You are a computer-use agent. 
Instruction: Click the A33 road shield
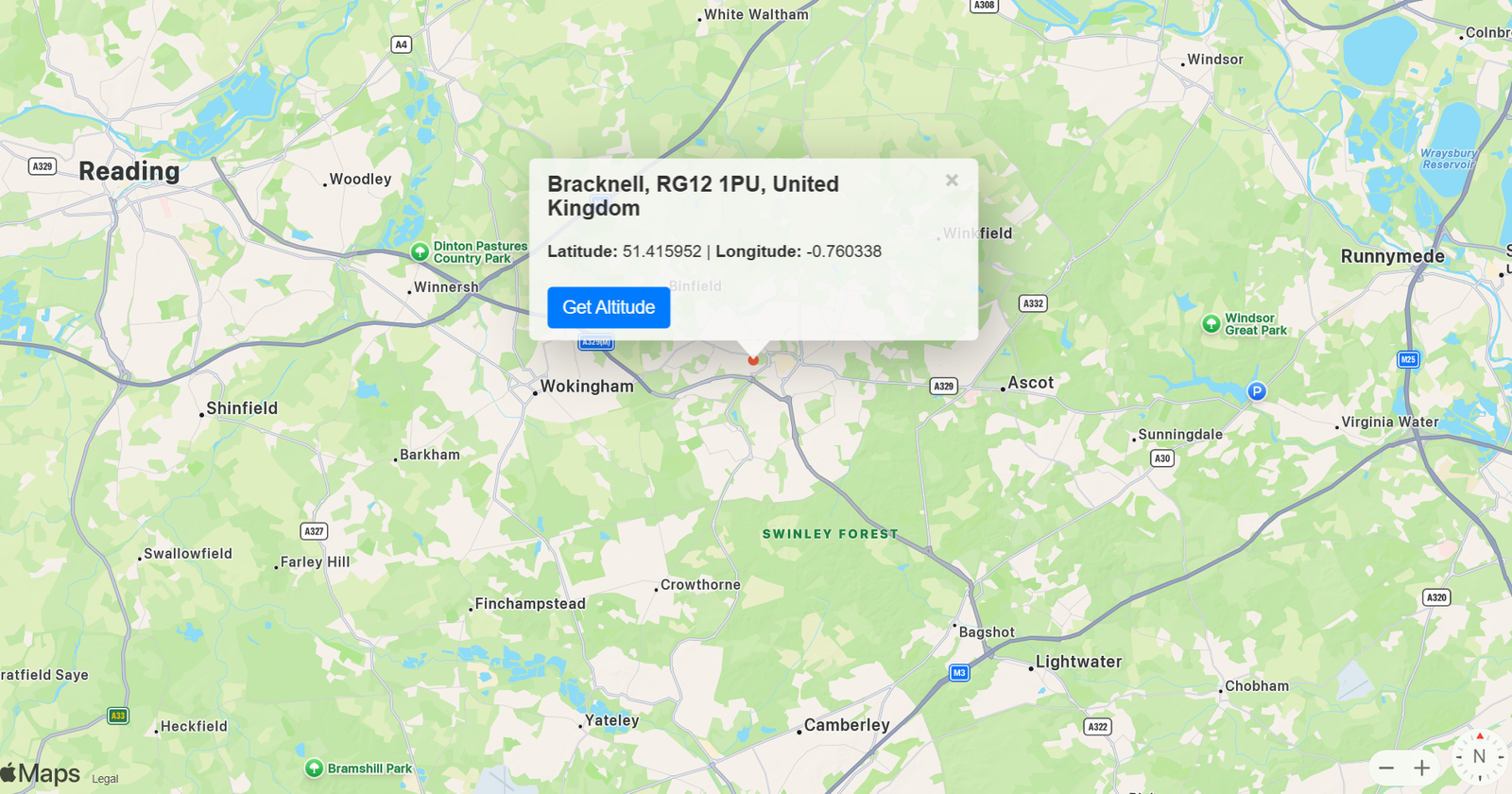pos(118,716)
